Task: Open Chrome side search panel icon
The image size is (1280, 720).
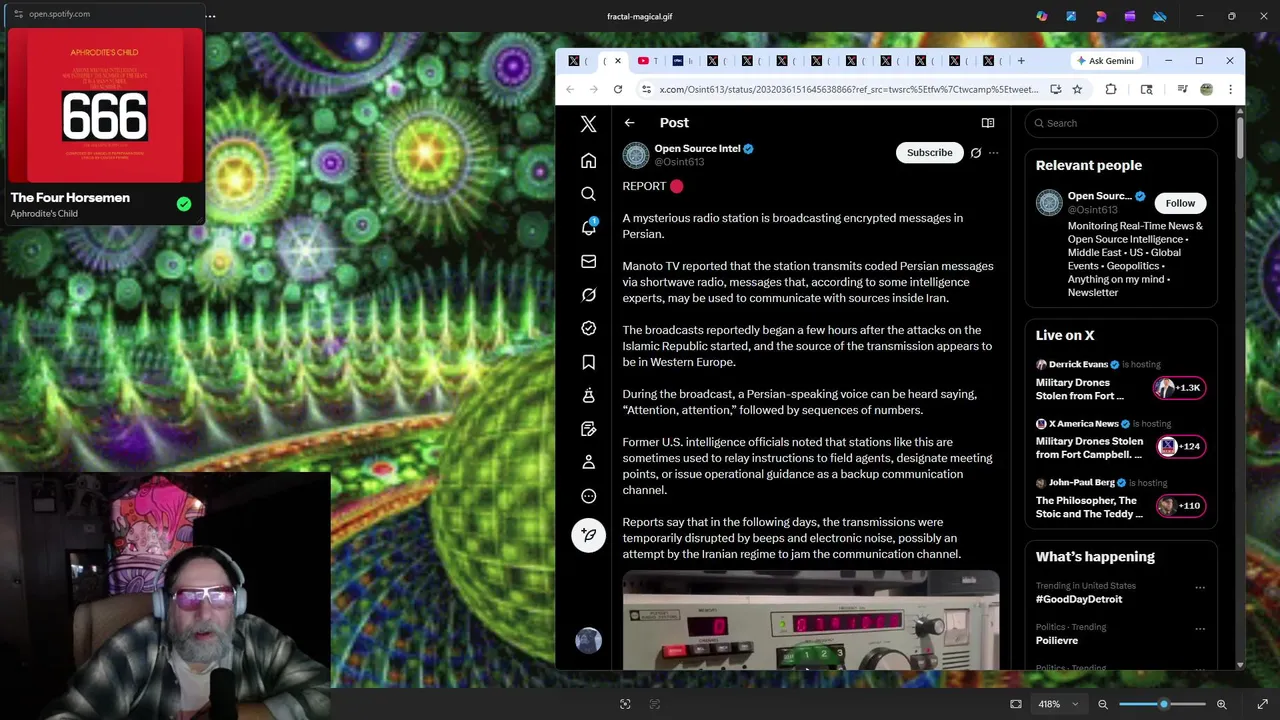Action: pyautogui.click(x=1146, y=89)
